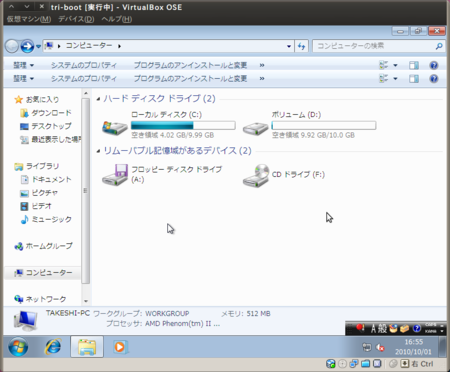The image size is (450, 372).
Task: Click the computer icon in the address bar
Action: tap(49, 46)
